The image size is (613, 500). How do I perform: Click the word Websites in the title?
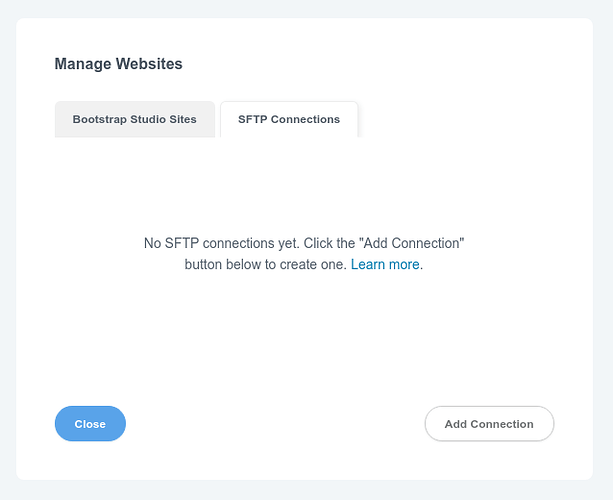(149, 64)
